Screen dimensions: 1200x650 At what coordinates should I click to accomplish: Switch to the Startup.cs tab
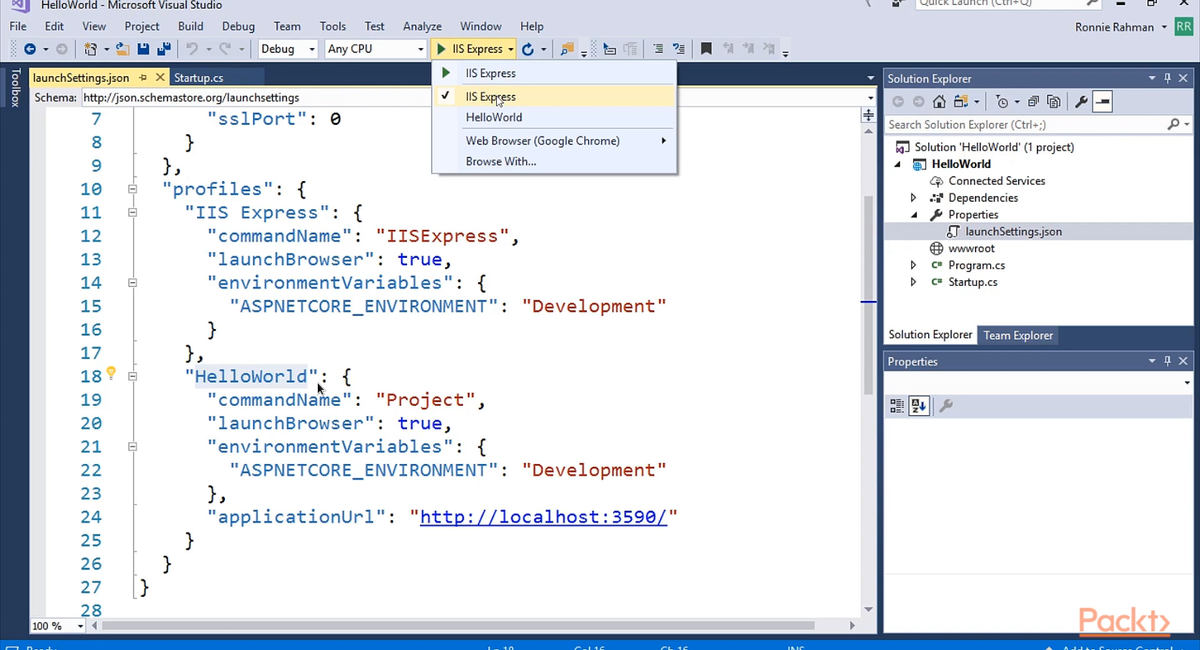tap(198, 78)
